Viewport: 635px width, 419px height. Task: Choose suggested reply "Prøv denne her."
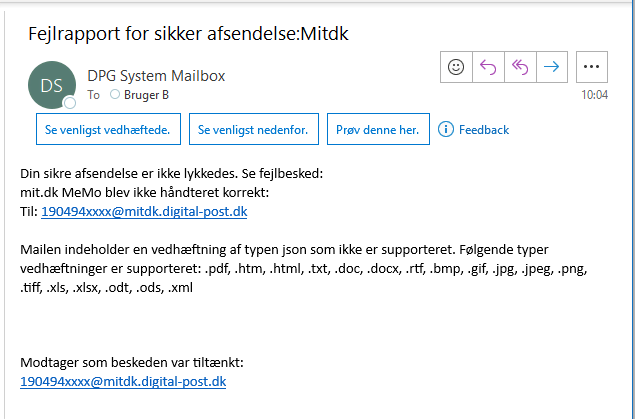[378, 130]
